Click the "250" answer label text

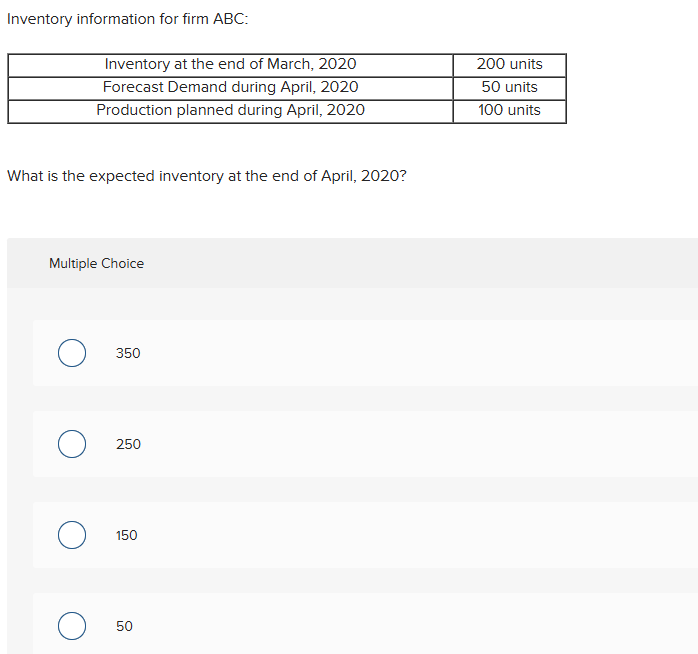(x=128, y=444)
